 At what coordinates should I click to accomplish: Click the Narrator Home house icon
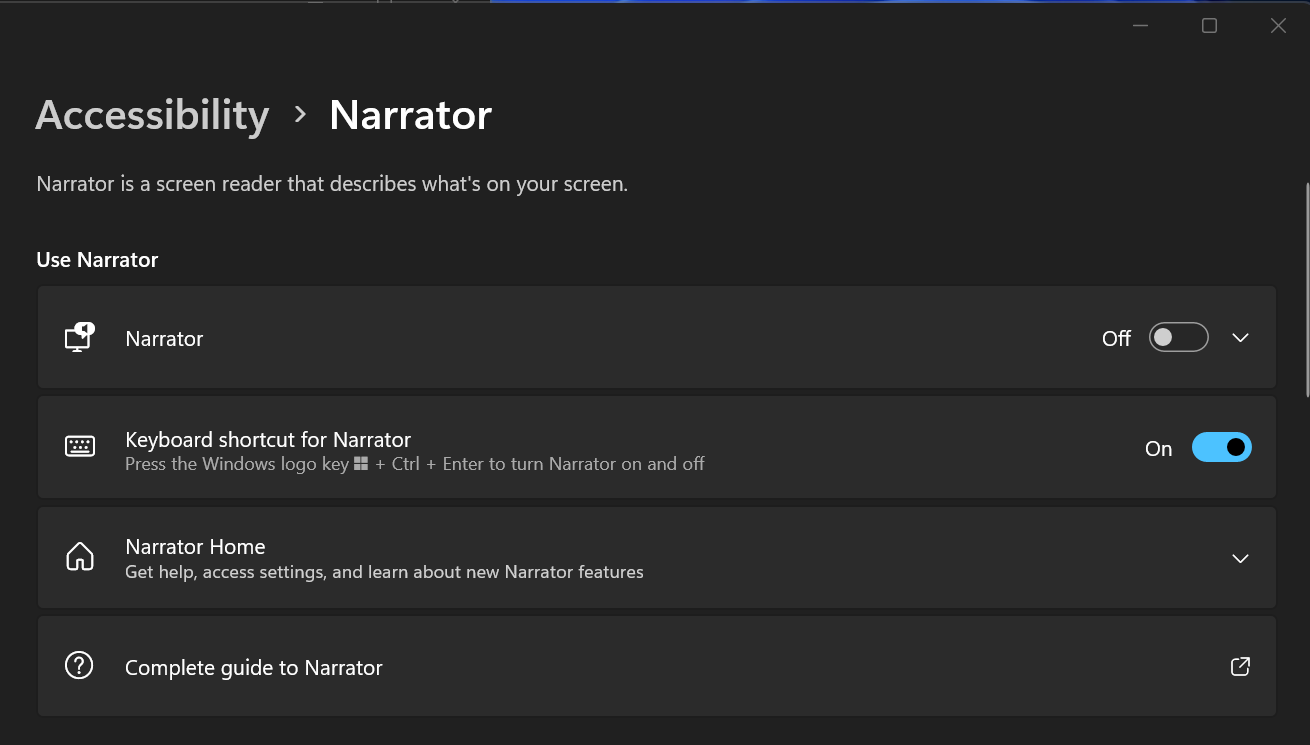[79, 557]
